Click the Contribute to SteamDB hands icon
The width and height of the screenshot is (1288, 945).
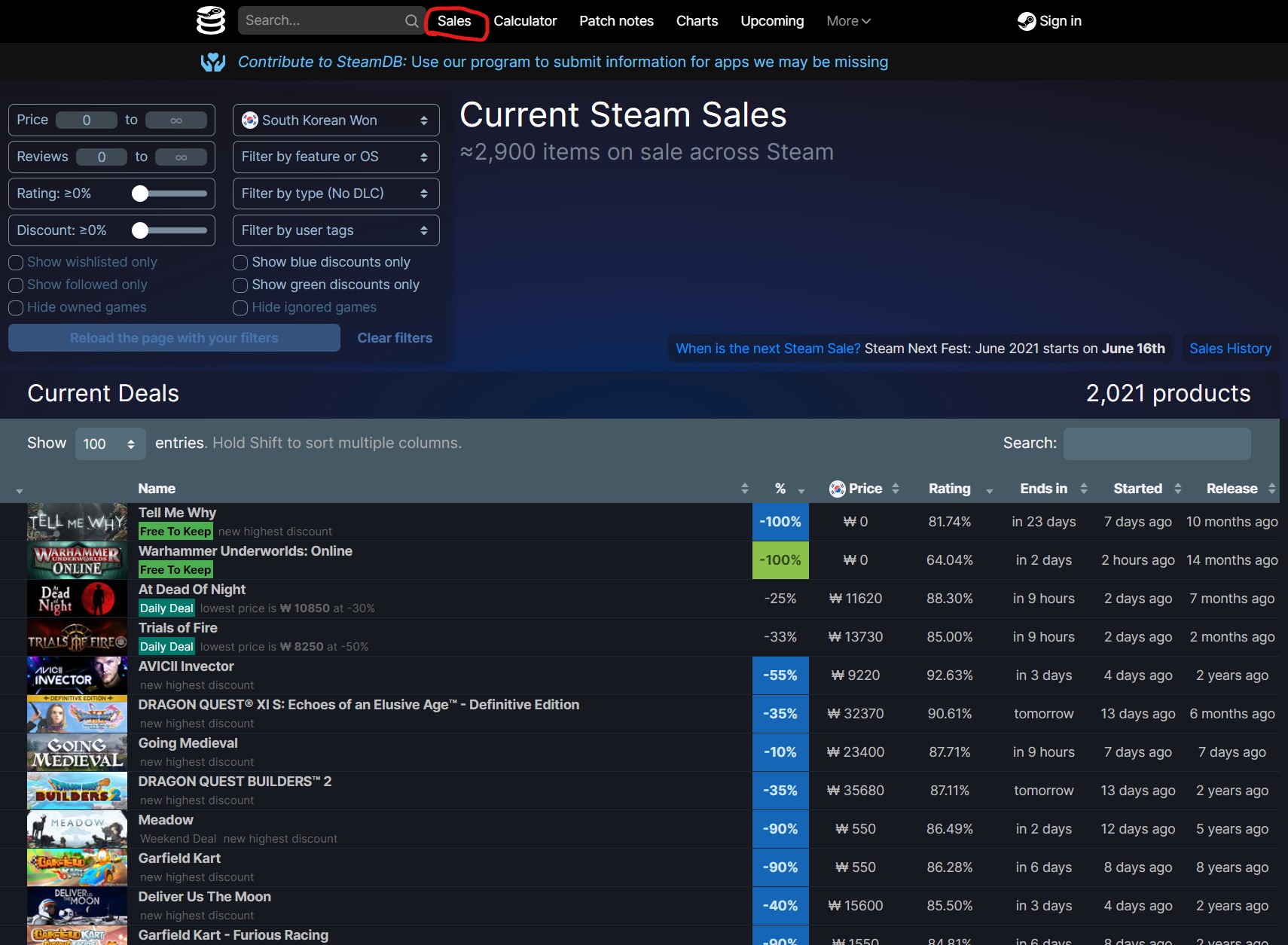213,62
